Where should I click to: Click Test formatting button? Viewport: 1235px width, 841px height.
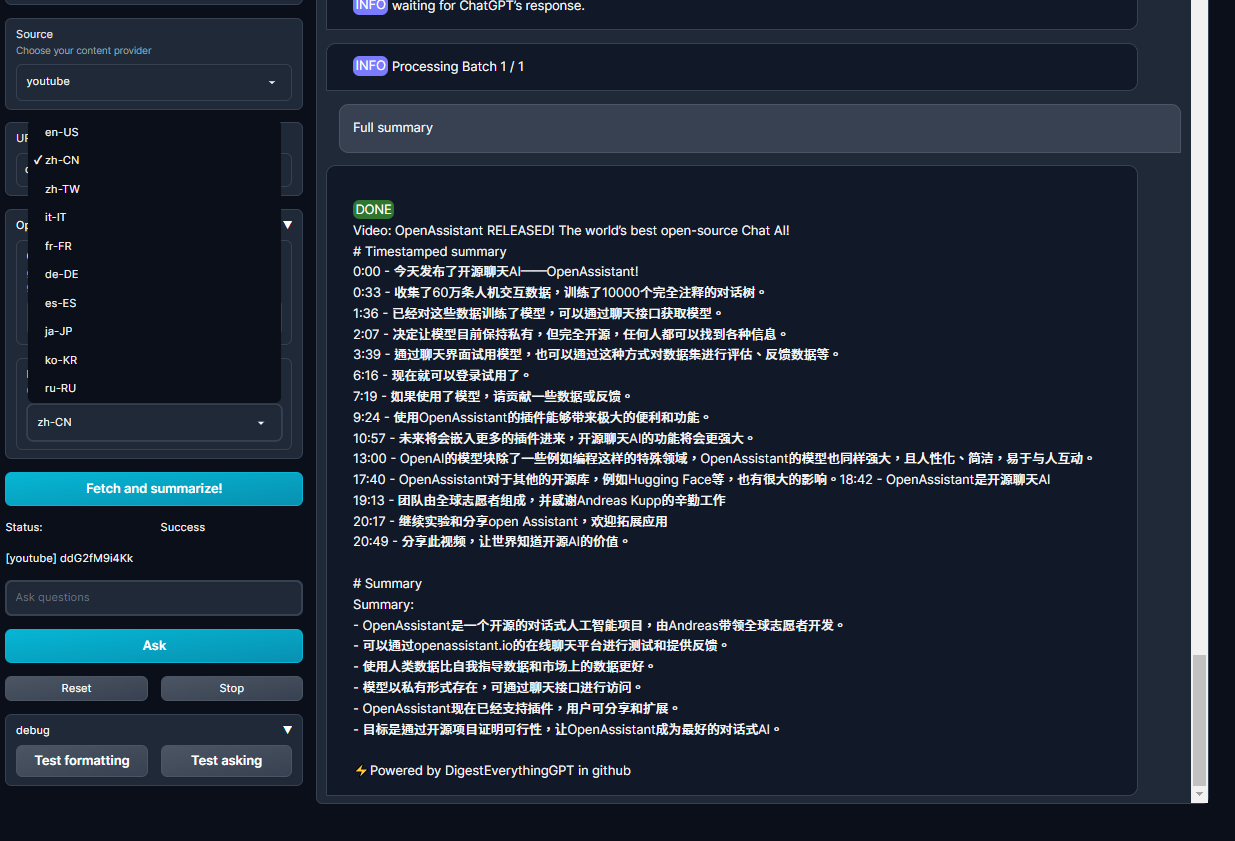coord(82,760)
